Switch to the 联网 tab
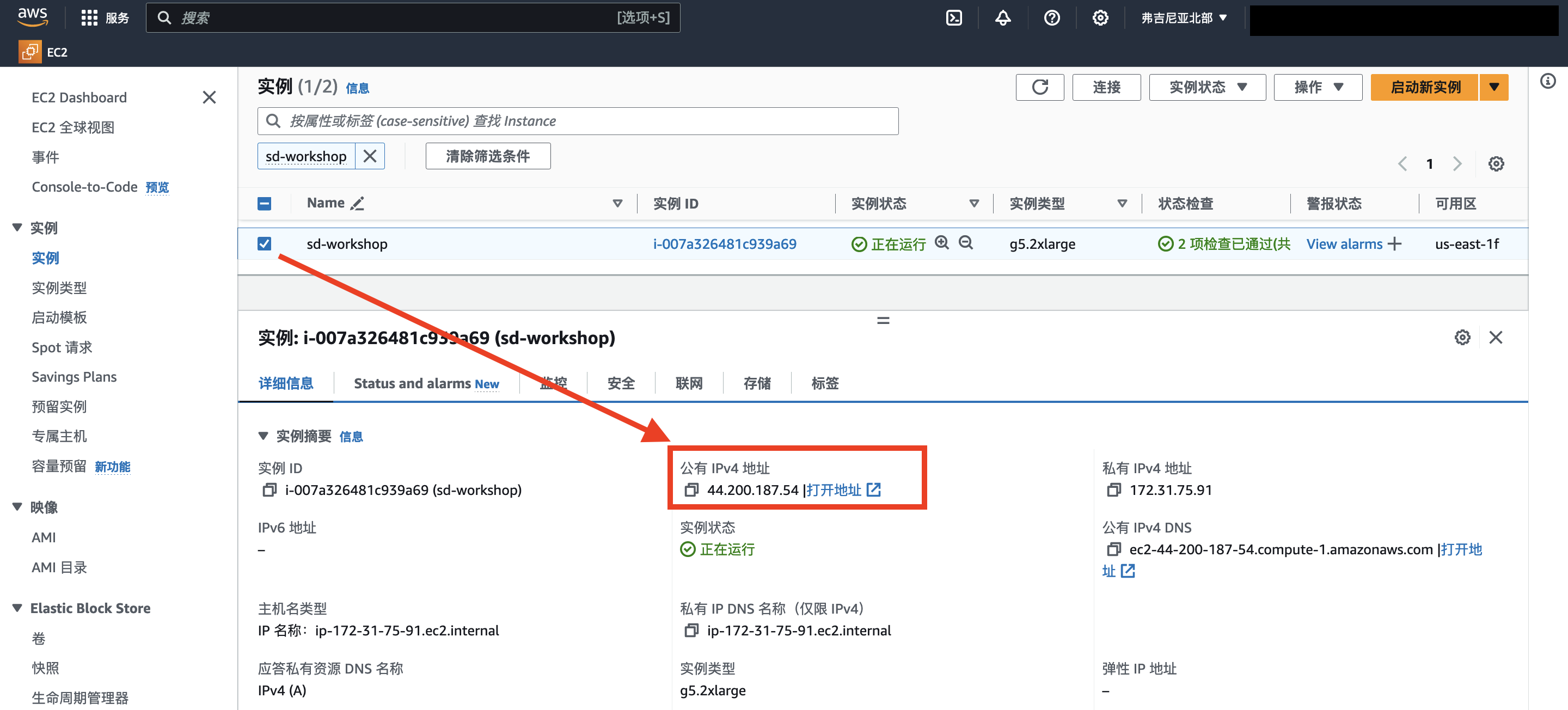 (688, 383)
